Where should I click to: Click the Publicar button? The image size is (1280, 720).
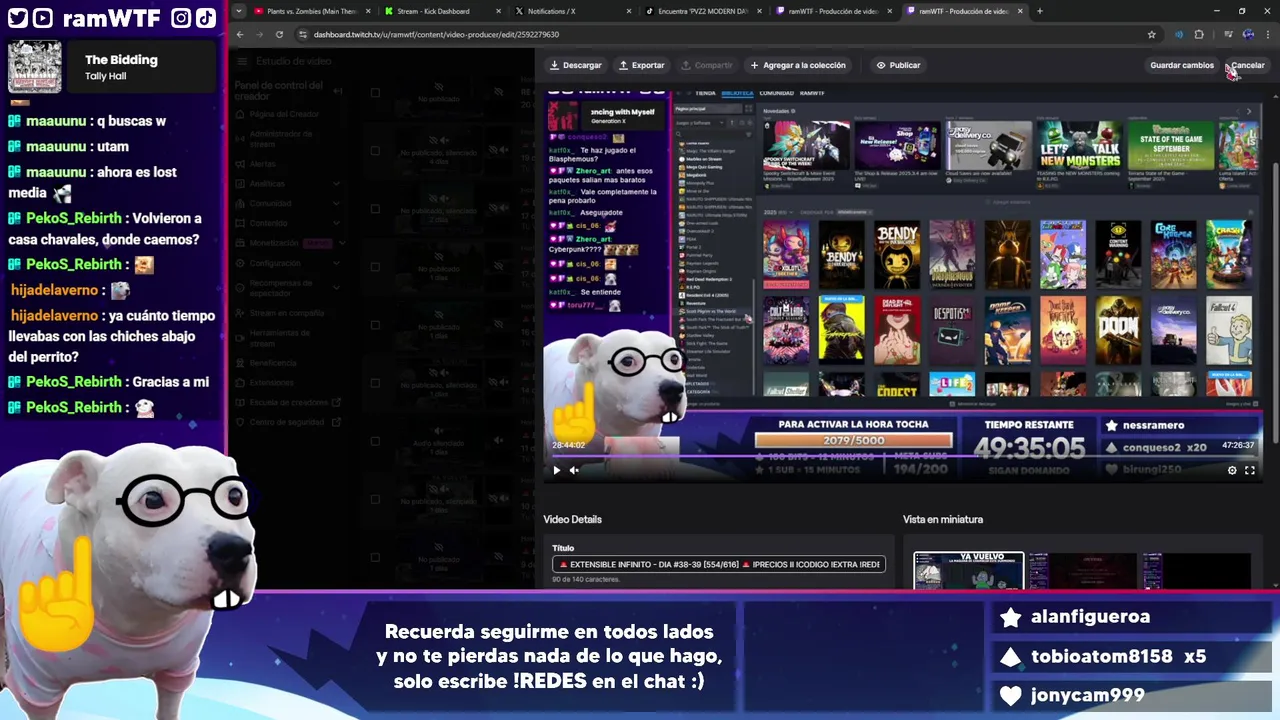[x=898, y=65]
